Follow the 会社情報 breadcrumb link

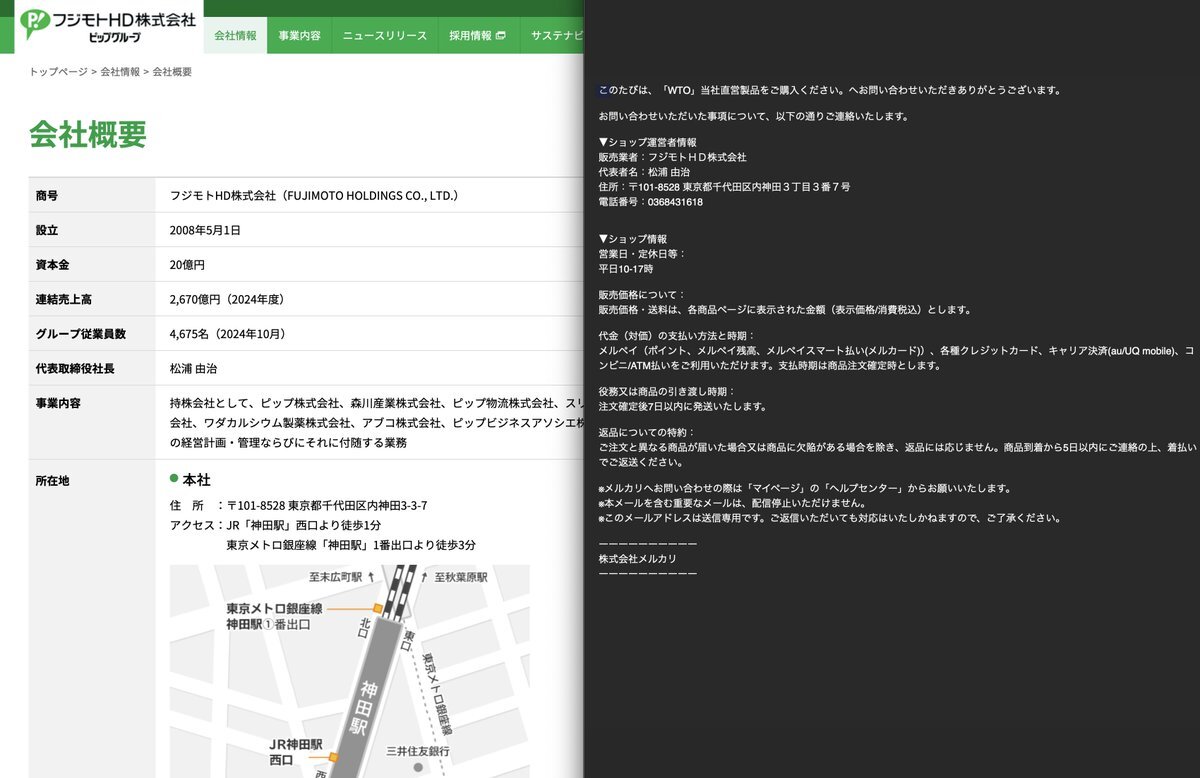pyautogui.click(x=120, y=72)
